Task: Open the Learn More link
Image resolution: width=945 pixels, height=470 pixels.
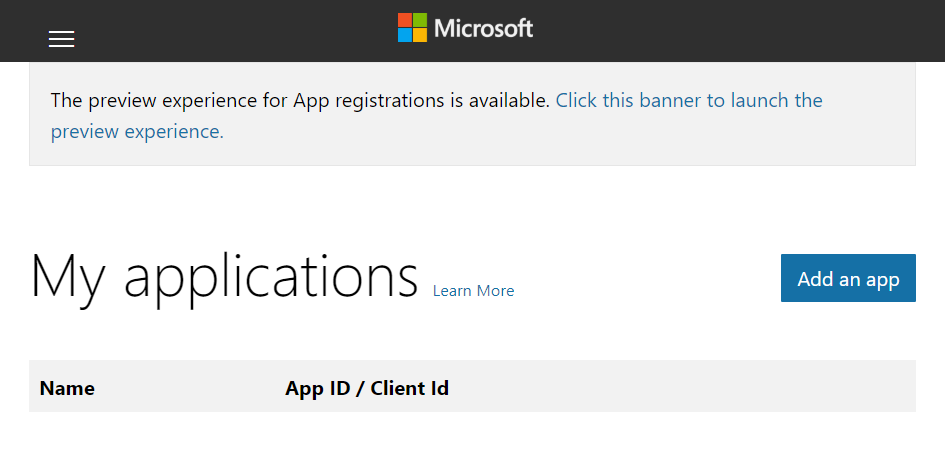Action: (x=473, y=291)
